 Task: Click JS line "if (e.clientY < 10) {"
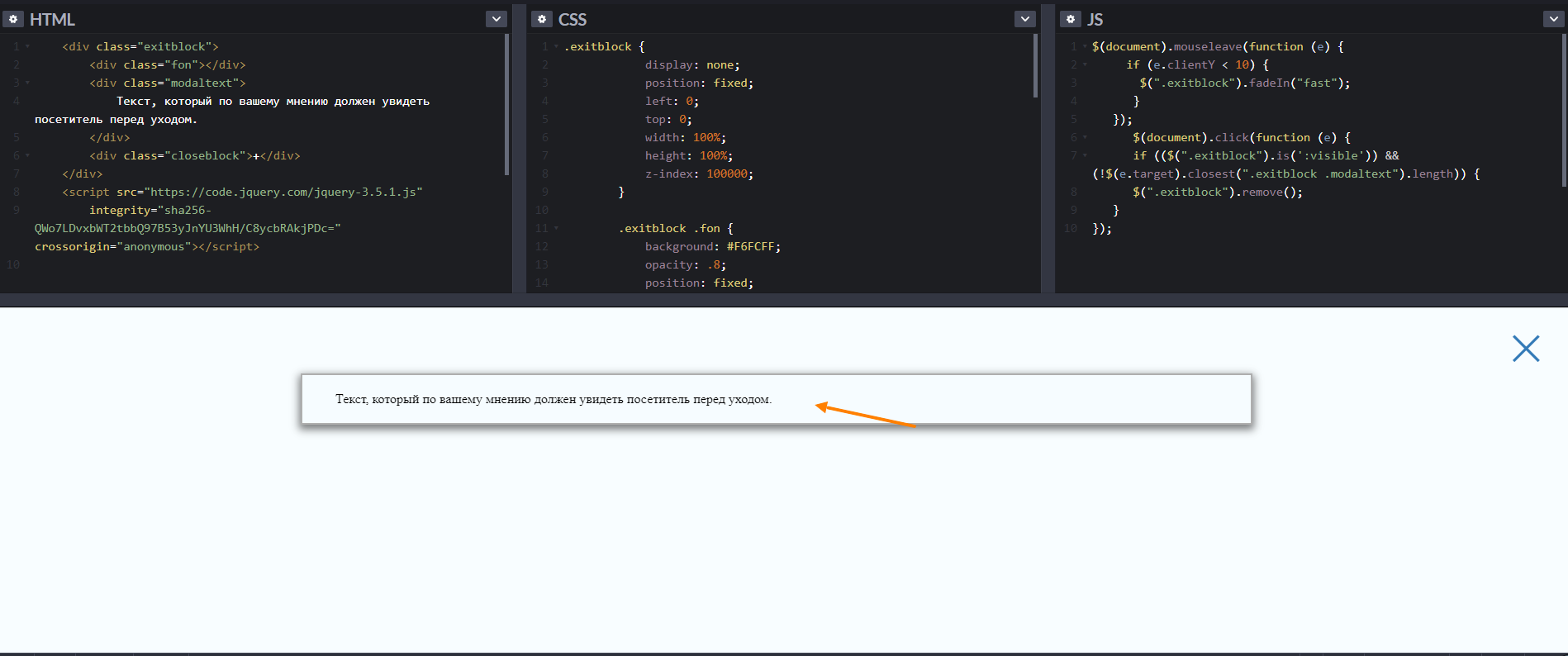click(x=1197, y=65)
